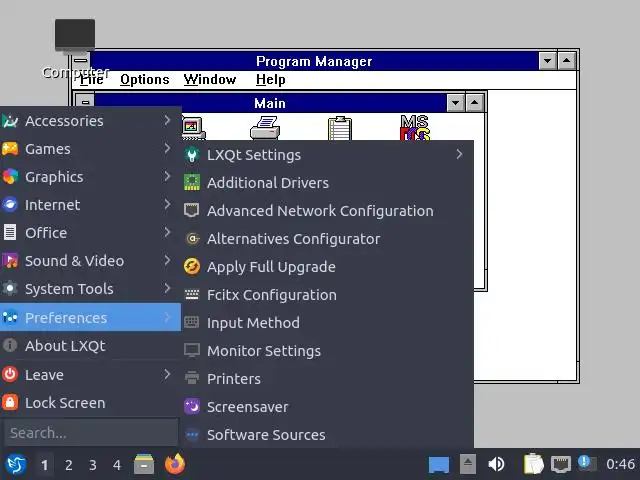Click the Additional Drivers chip icon
Viewport: 640px width, 480px height.
tap(192, 182)
